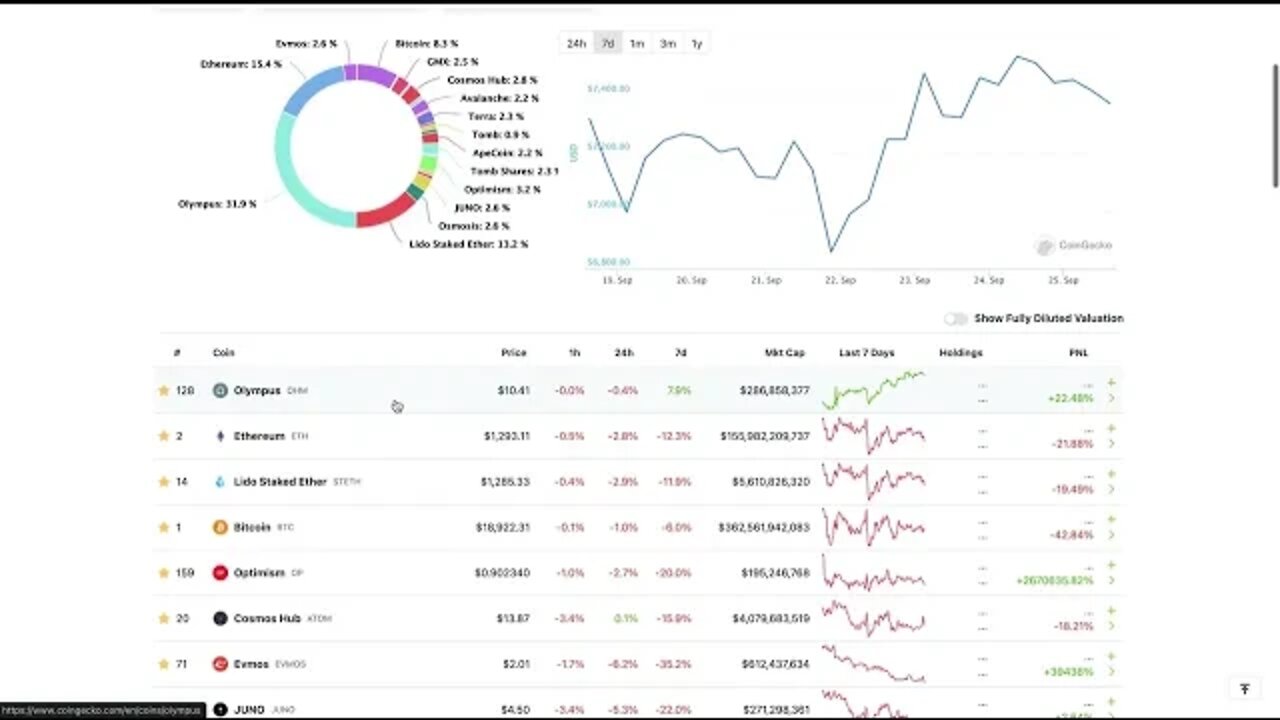Click the page vertical scrollbar thumb
This screenshot has height=720, width=1280.
coord(1275,125)
